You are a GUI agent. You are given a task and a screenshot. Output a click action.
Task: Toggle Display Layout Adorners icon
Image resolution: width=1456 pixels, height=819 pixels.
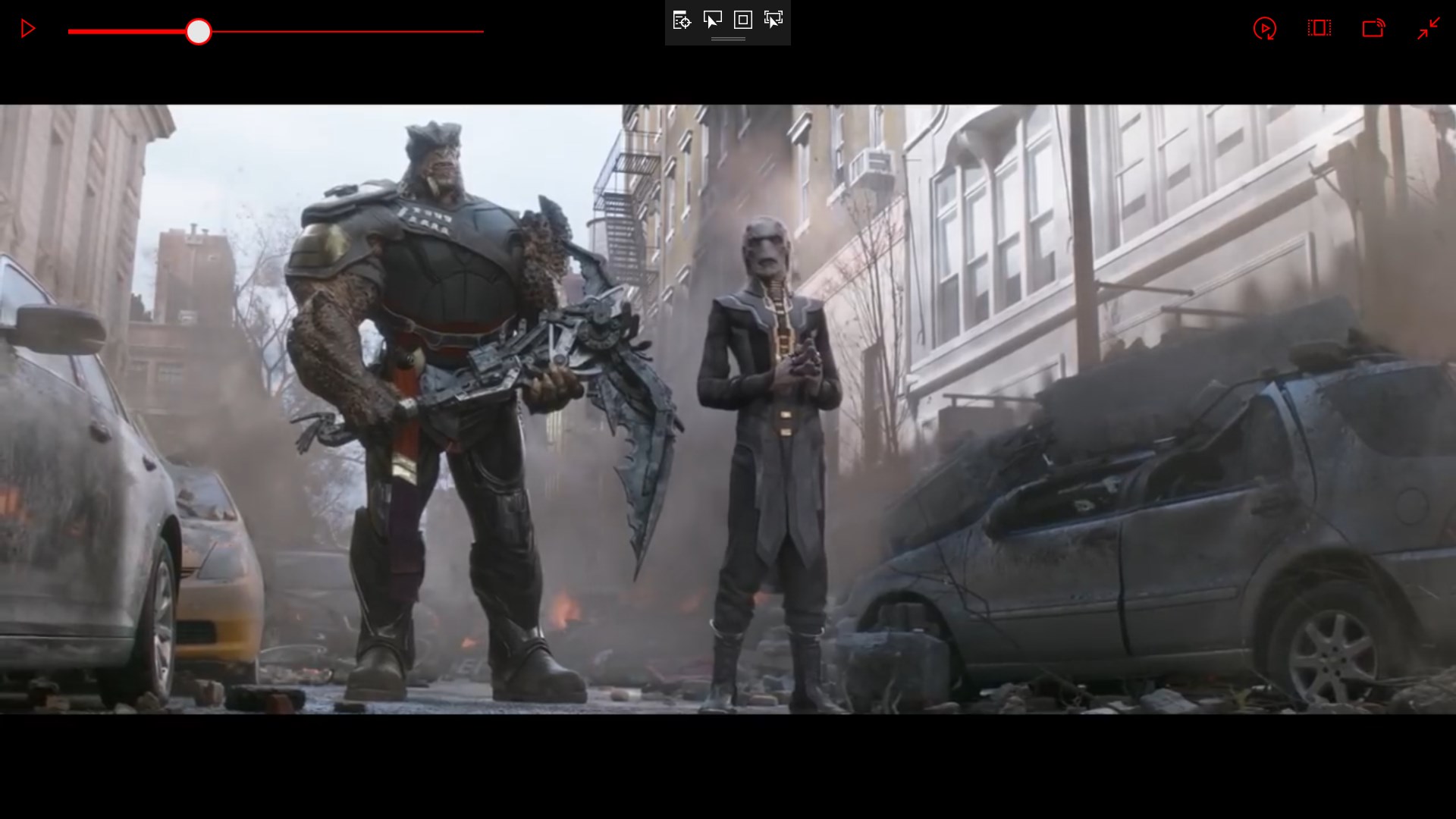(743, 20)
